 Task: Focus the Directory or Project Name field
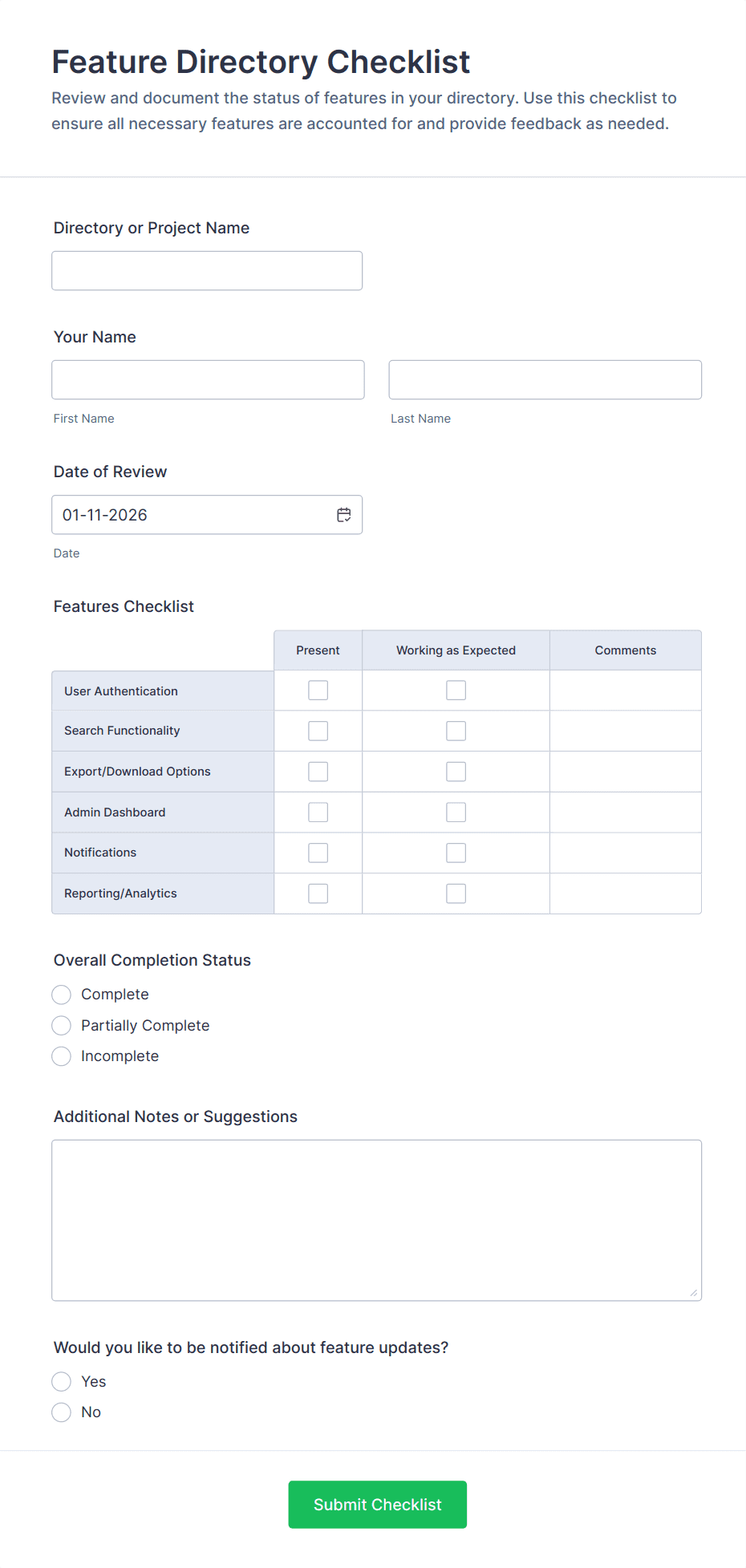[x=207, y=271]
